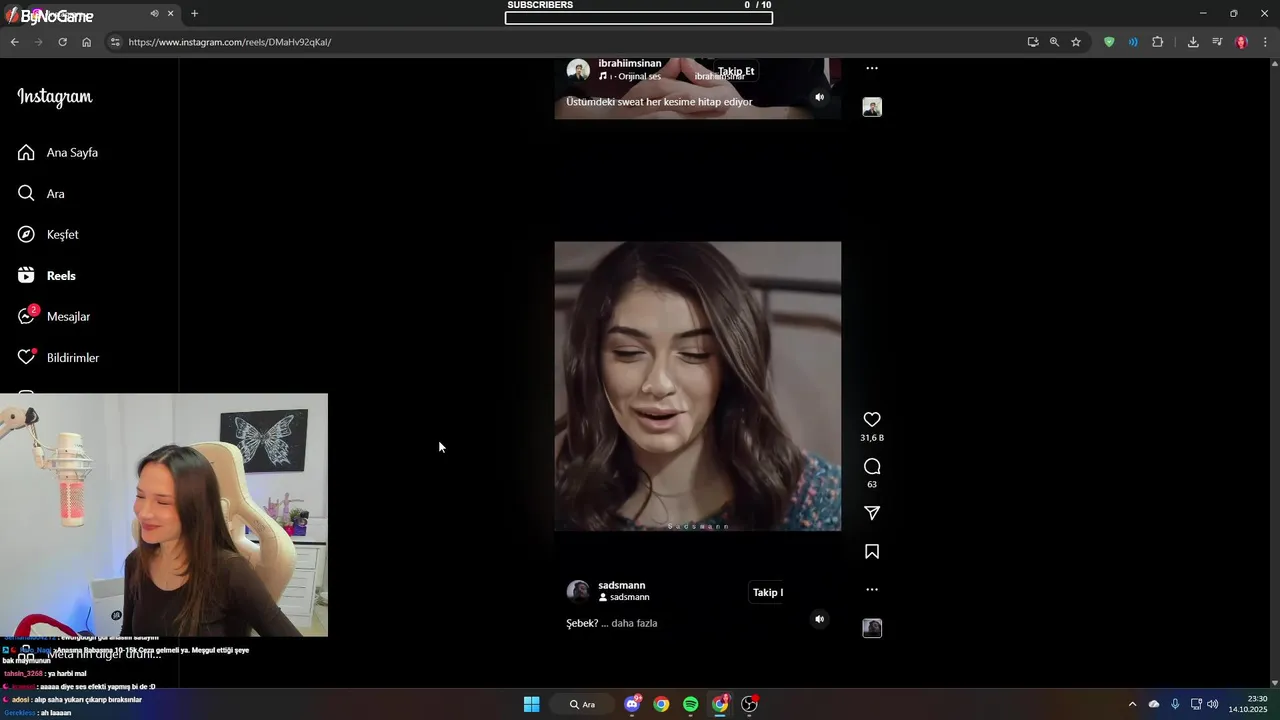
Task: Open the three-dot options for the sadsmann reel
Action: [872, 590]
